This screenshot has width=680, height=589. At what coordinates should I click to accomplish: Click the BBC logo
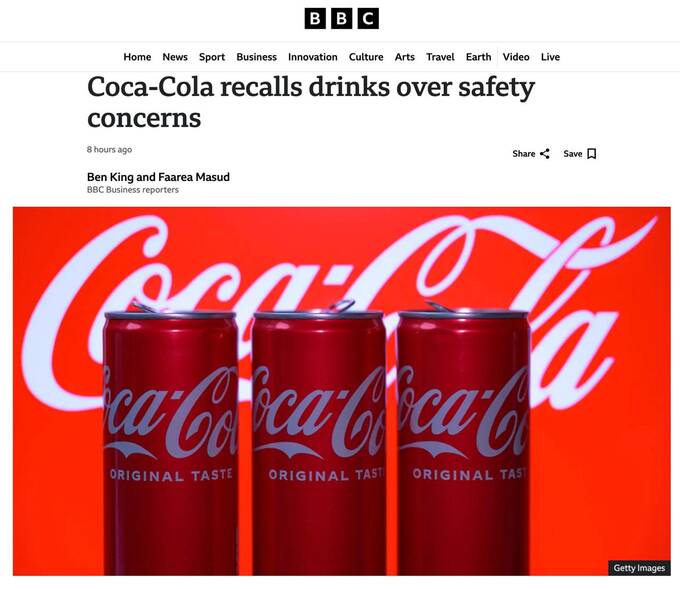pyautogui.click(x=341, y=19)
